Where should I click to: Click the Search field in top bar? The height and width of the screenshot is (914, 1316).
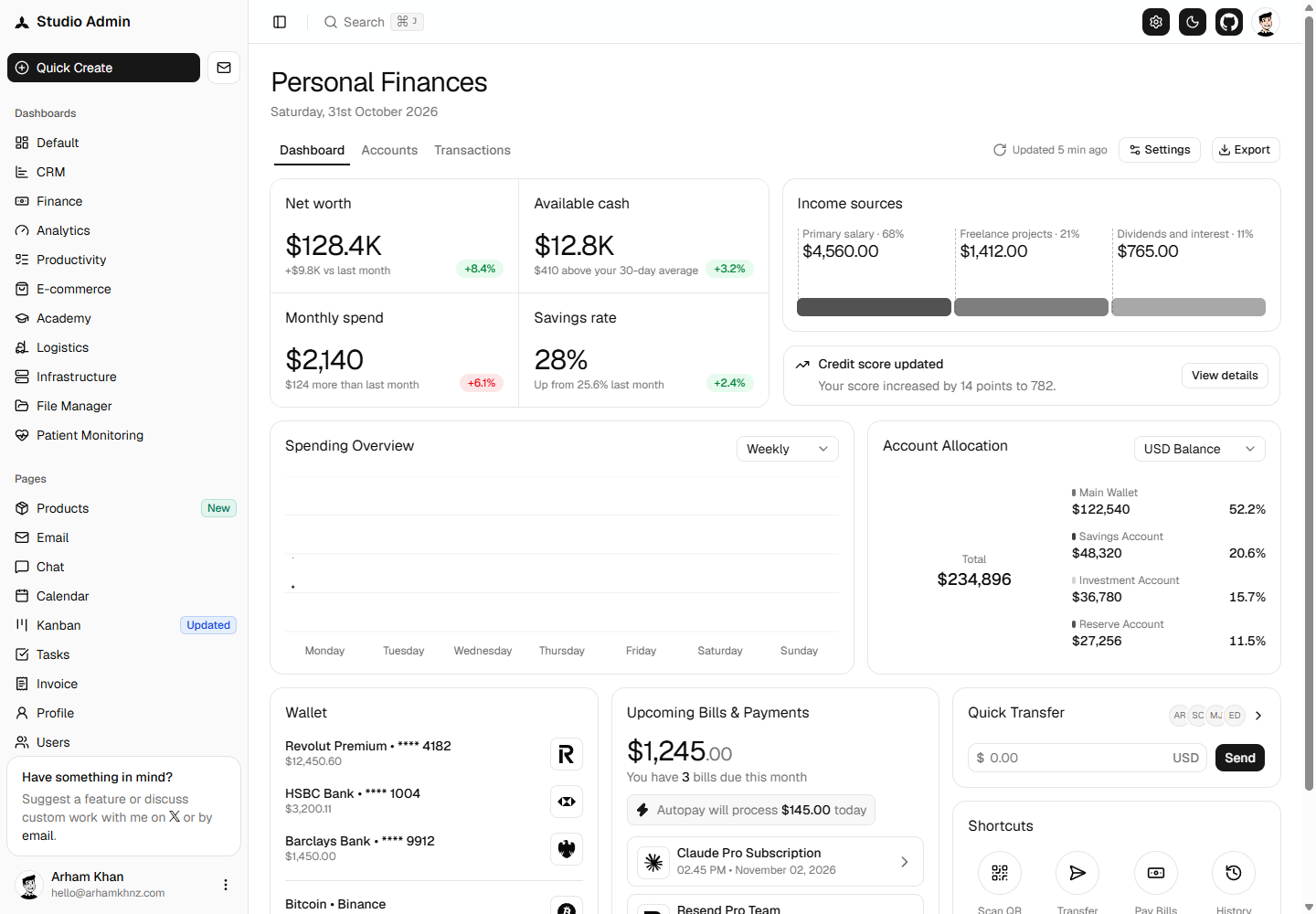pos(374,22)
